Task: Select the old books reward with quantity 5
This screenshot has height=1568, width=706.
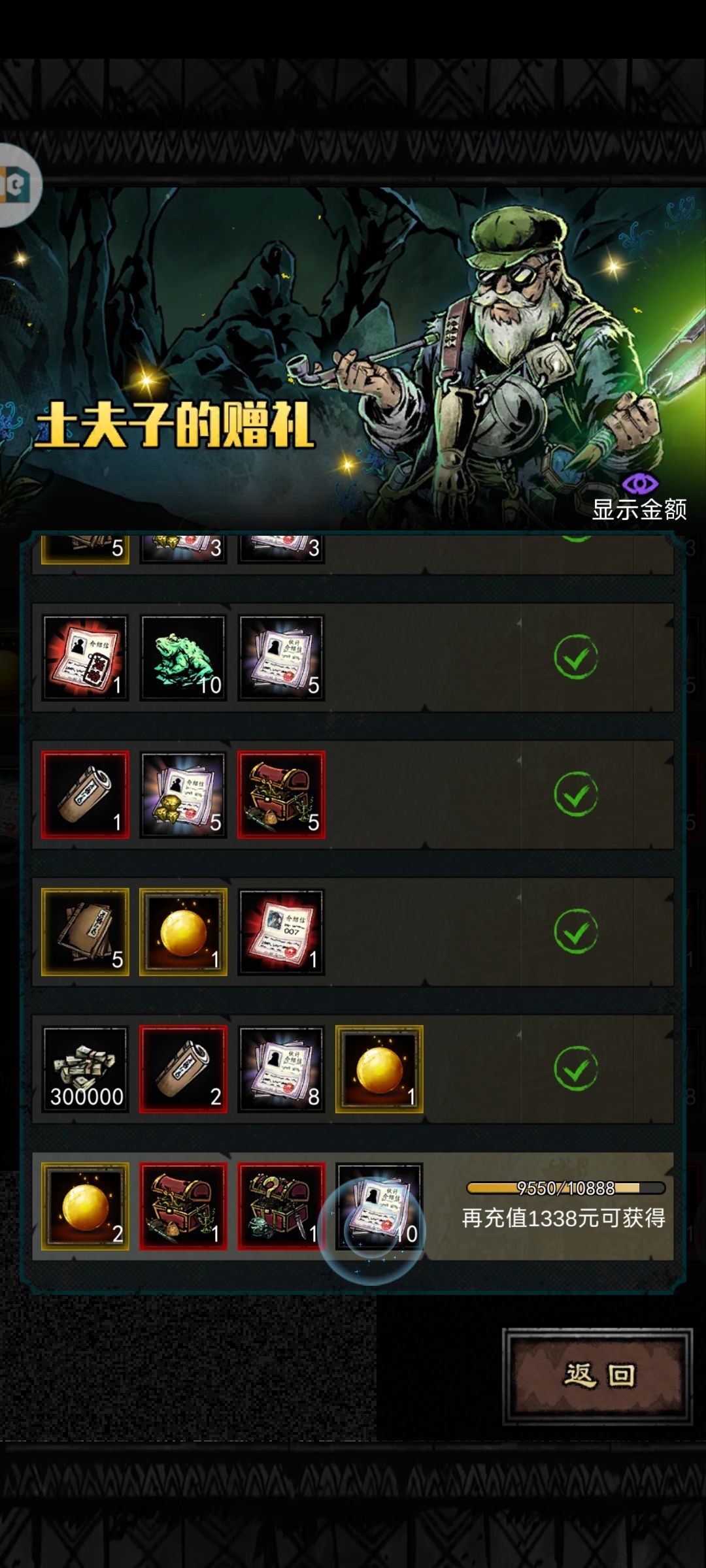Action: point(85,932)
